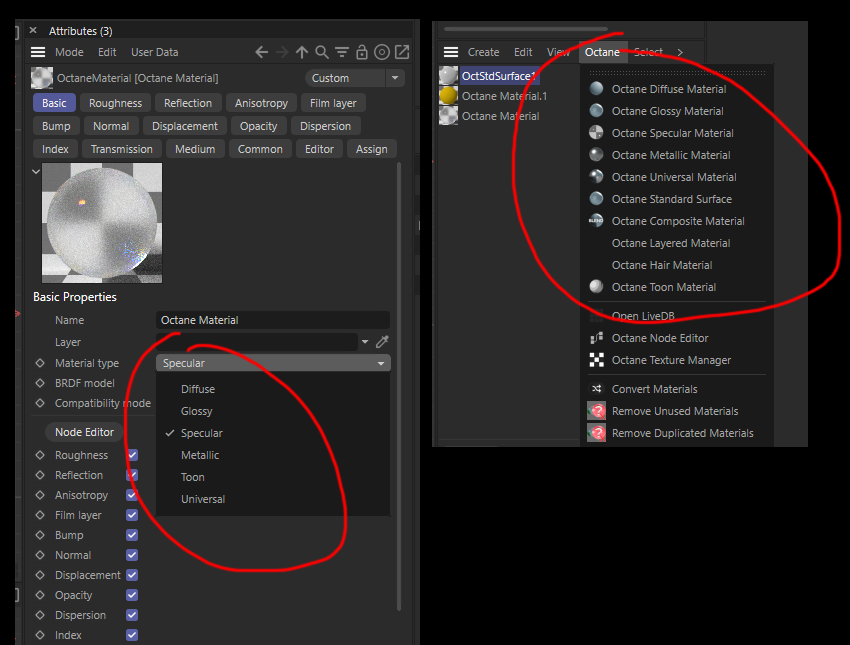Open the Displacement tab button
This screenshot has width=850, height=645.
185,126
